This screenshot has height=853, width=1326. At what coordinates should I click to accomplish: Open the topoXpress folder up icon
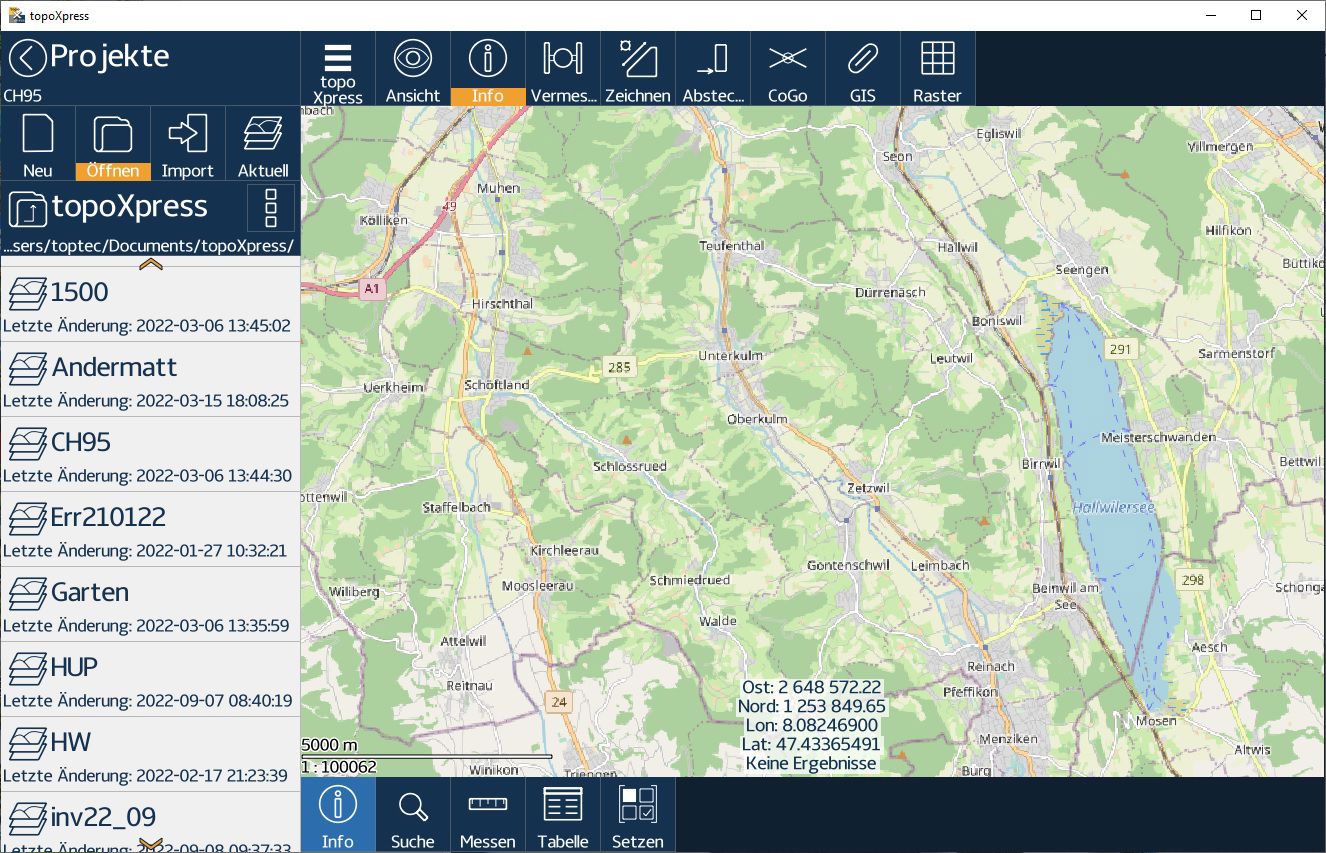(x=27, y=208)
